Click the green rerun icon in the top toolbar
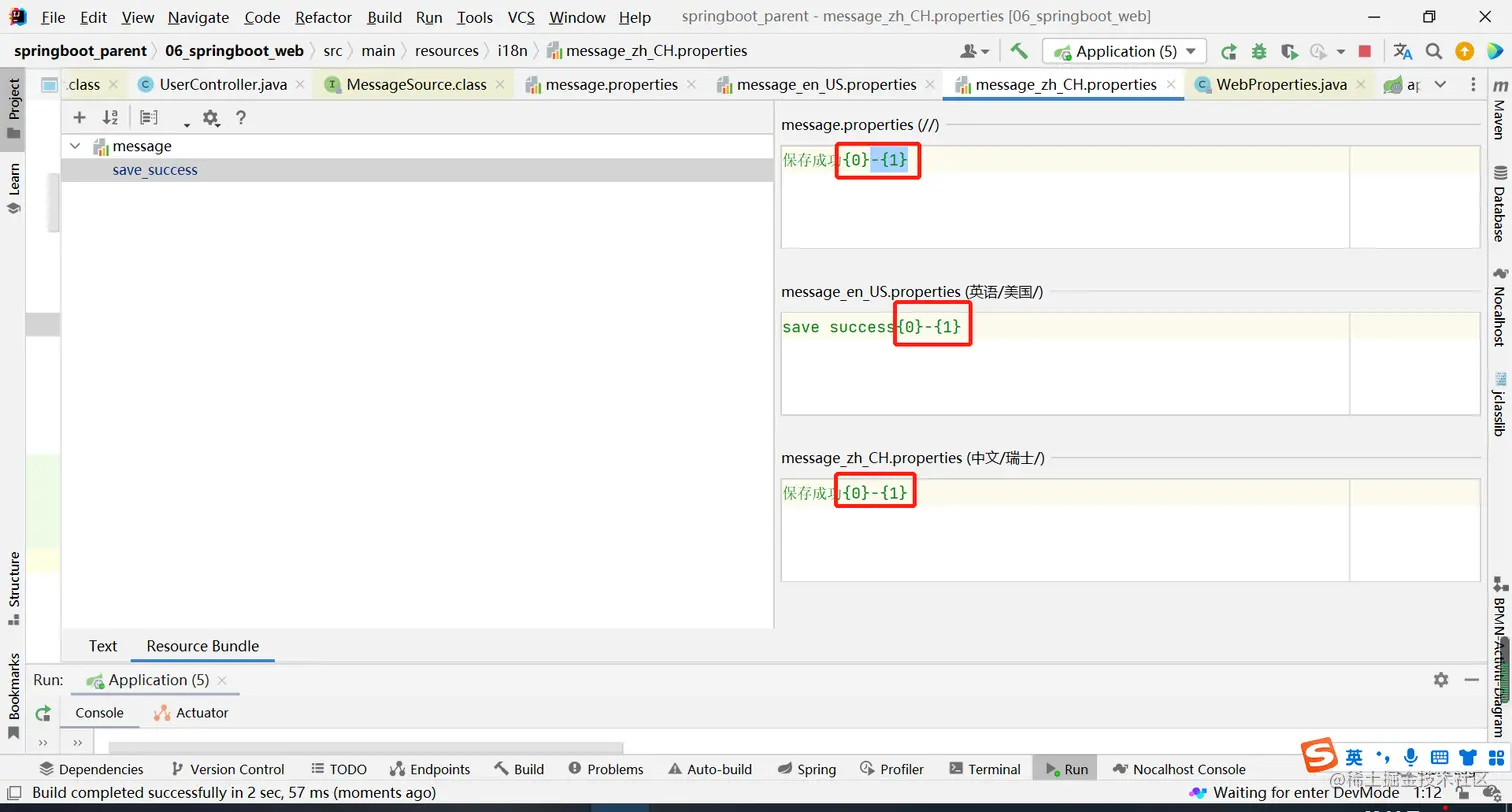 coord(1229,51)
